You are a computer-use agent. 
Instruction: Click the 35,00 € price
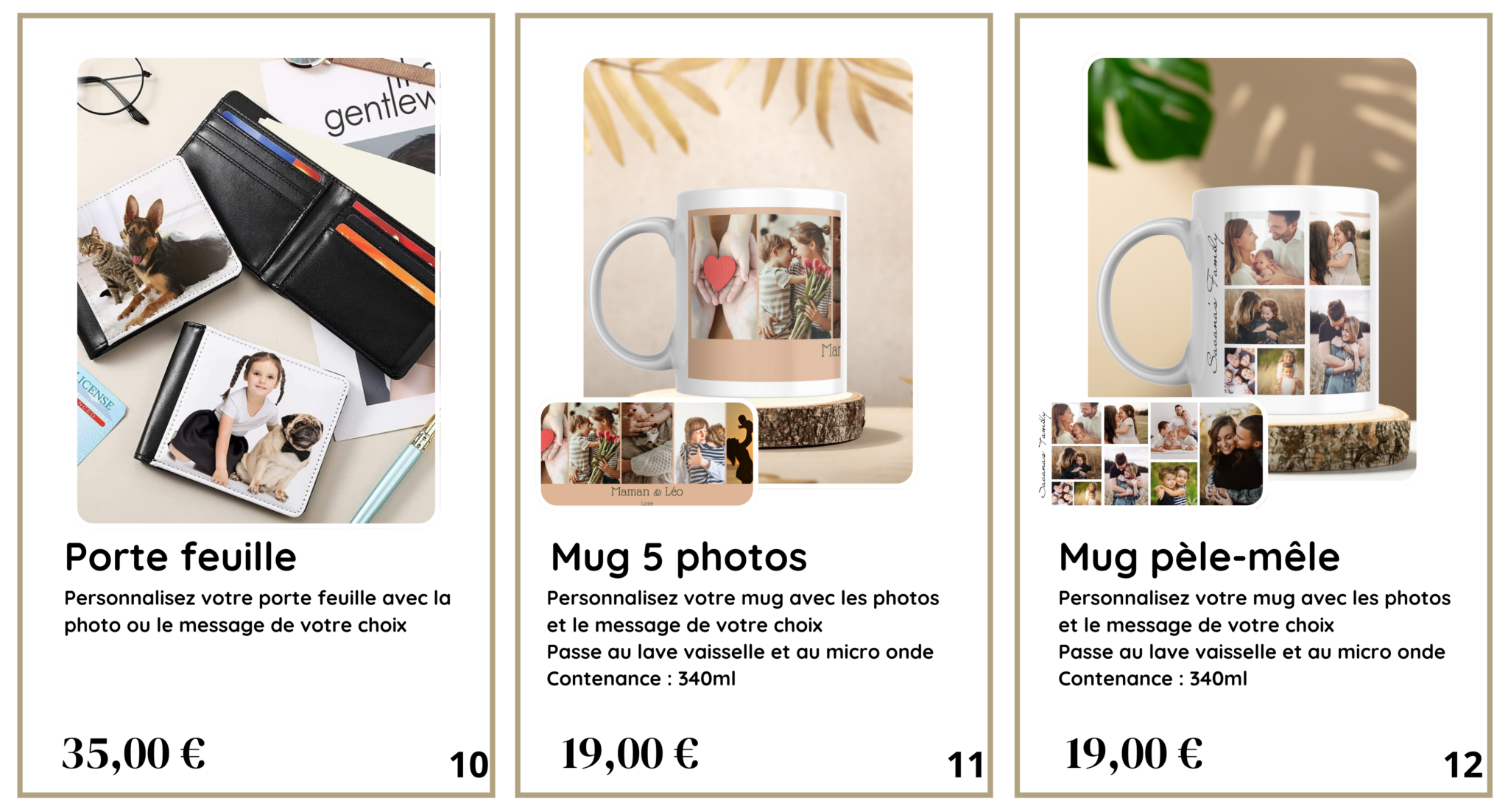point(133,755)
